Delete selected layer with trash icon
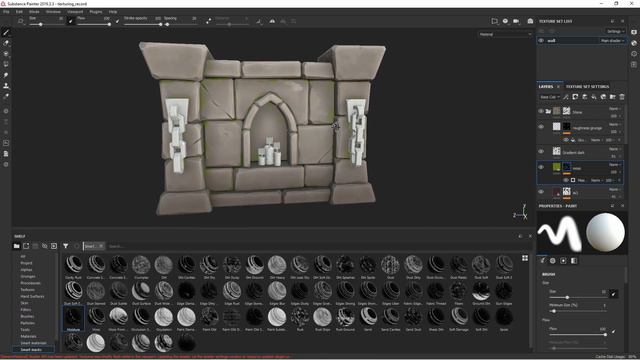640x360 pixels. point(622,97)
